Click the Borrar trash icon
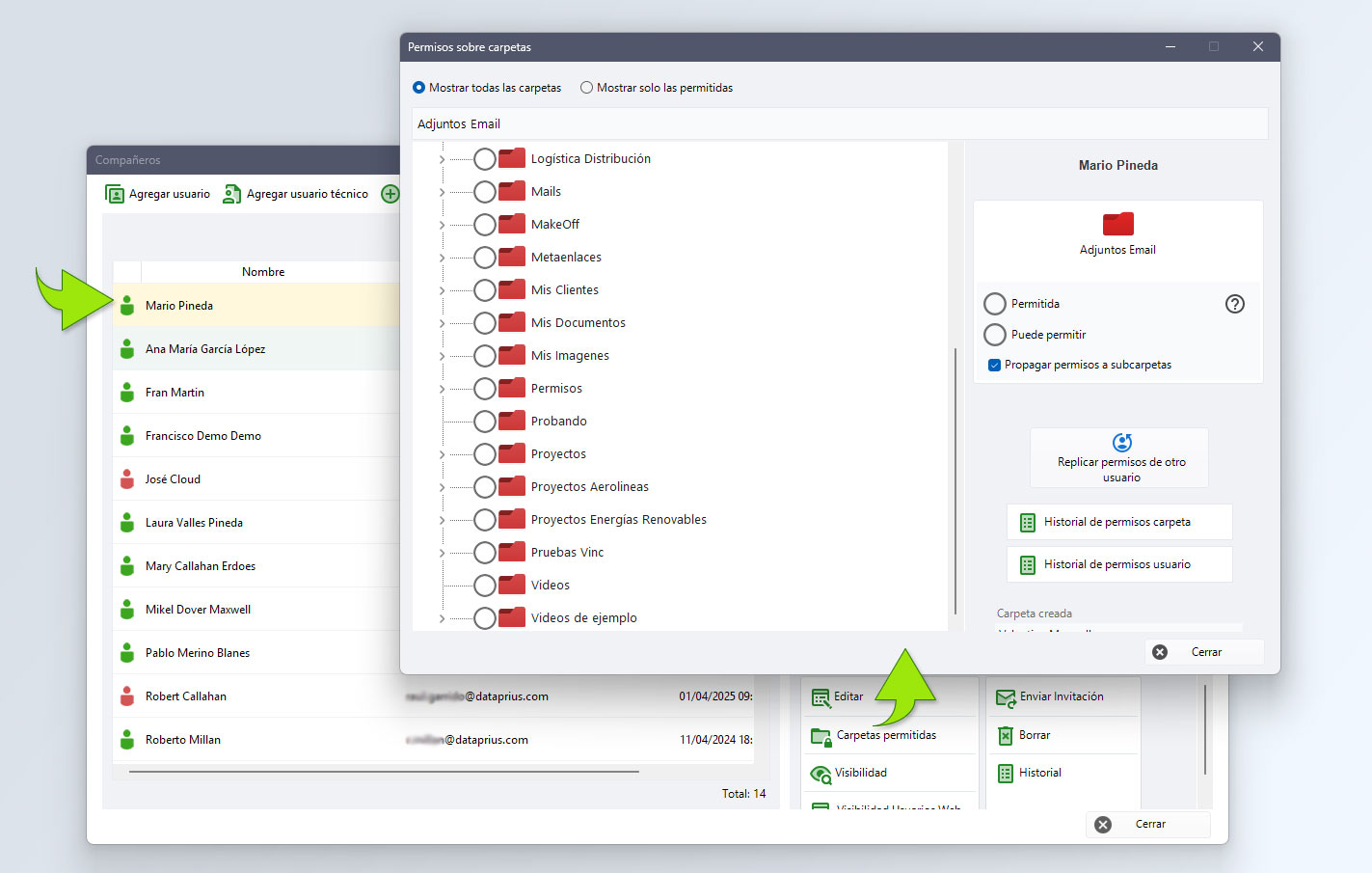This screenshot has width=1372, height=873. pyautogui.click(x=1006, y=735)
